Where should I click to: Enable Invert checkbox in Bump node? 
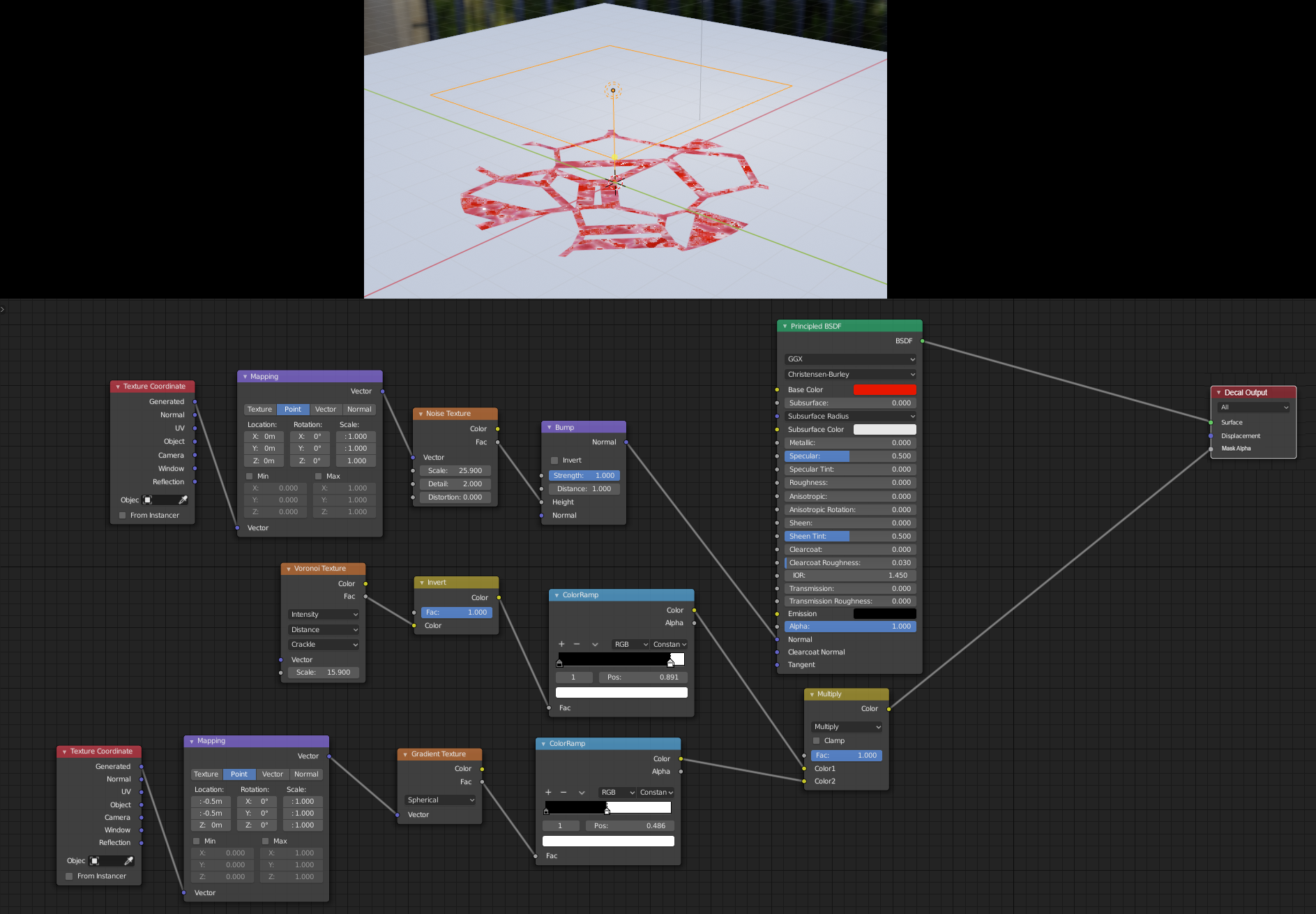(554, 460)
